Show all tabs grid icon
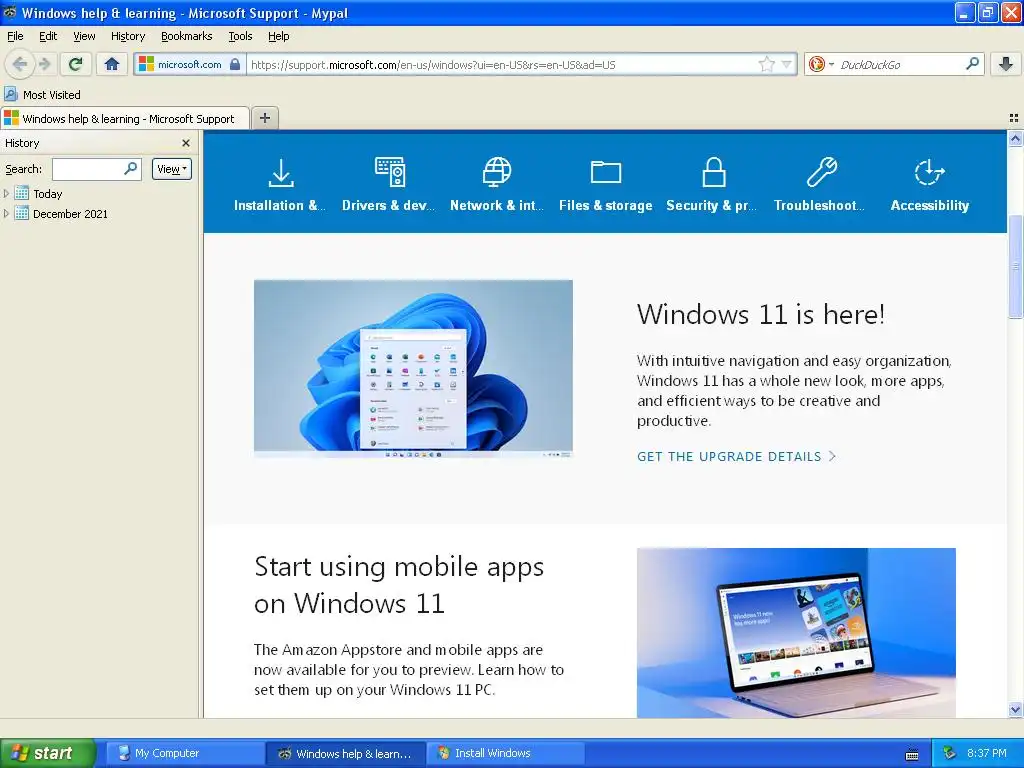This screenshot has width=1024, height=768. [1014, 118]
